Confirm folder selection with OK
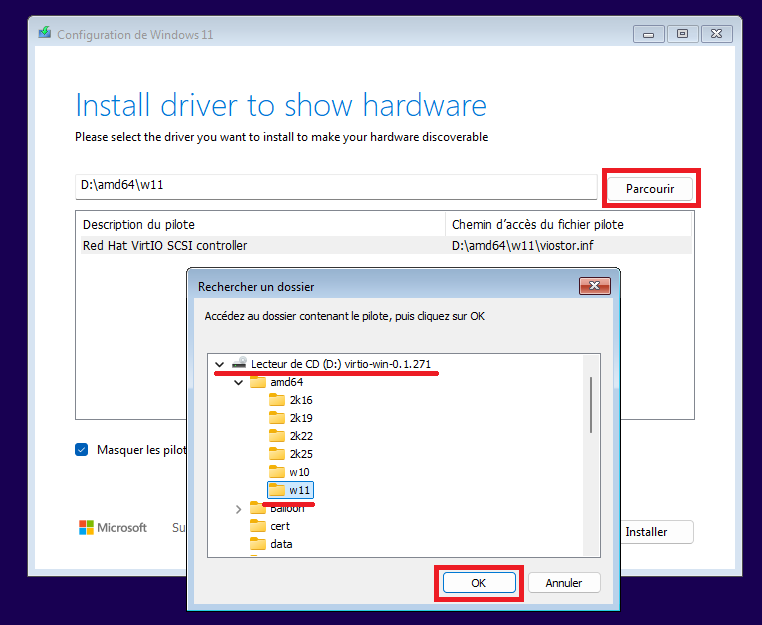 (x=479, y=583)
